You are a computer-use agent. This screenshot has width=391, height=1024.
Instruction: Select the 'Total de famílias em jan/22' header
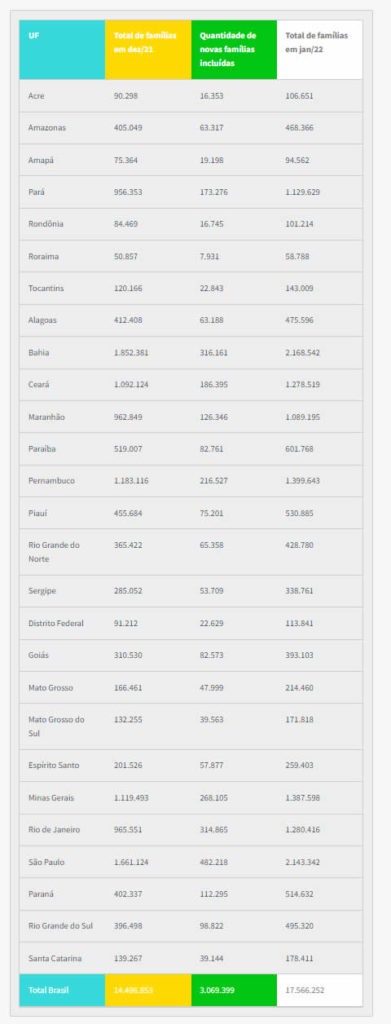pos(320,50)
